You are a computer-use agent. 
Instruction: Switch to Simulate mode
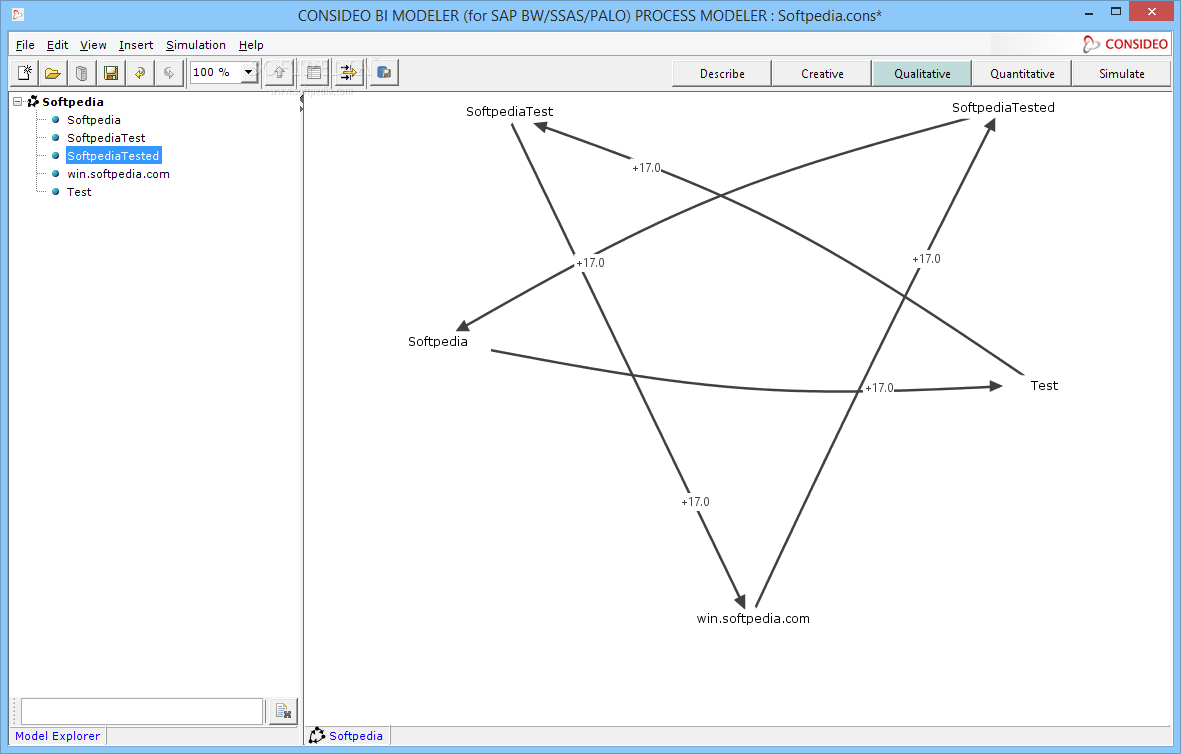[x=1121, y=74]
